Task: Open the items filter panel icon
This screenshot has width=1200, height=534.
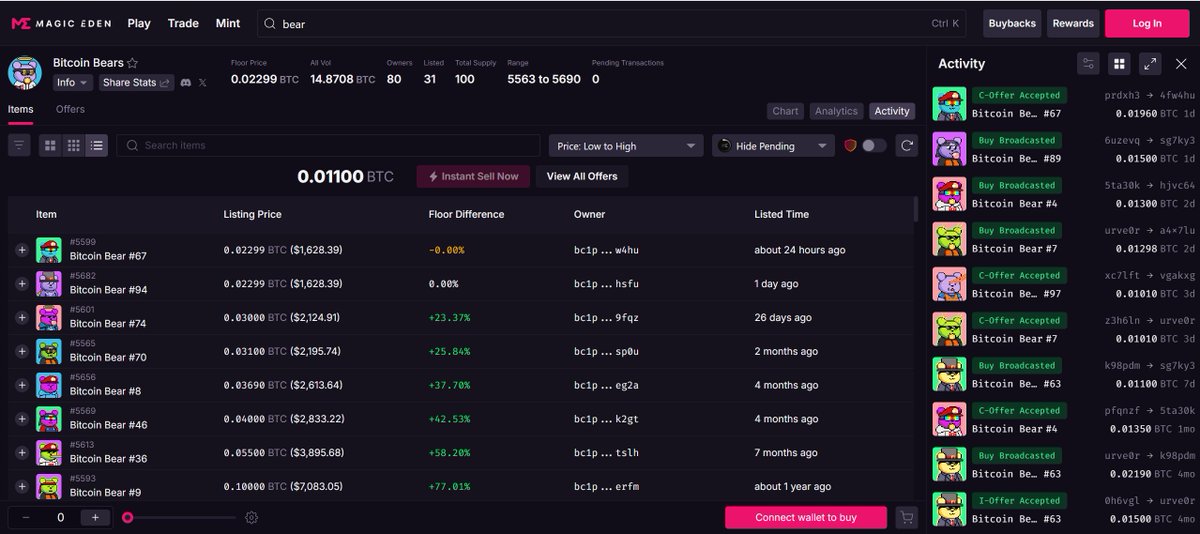Action: tap(19, 146)
